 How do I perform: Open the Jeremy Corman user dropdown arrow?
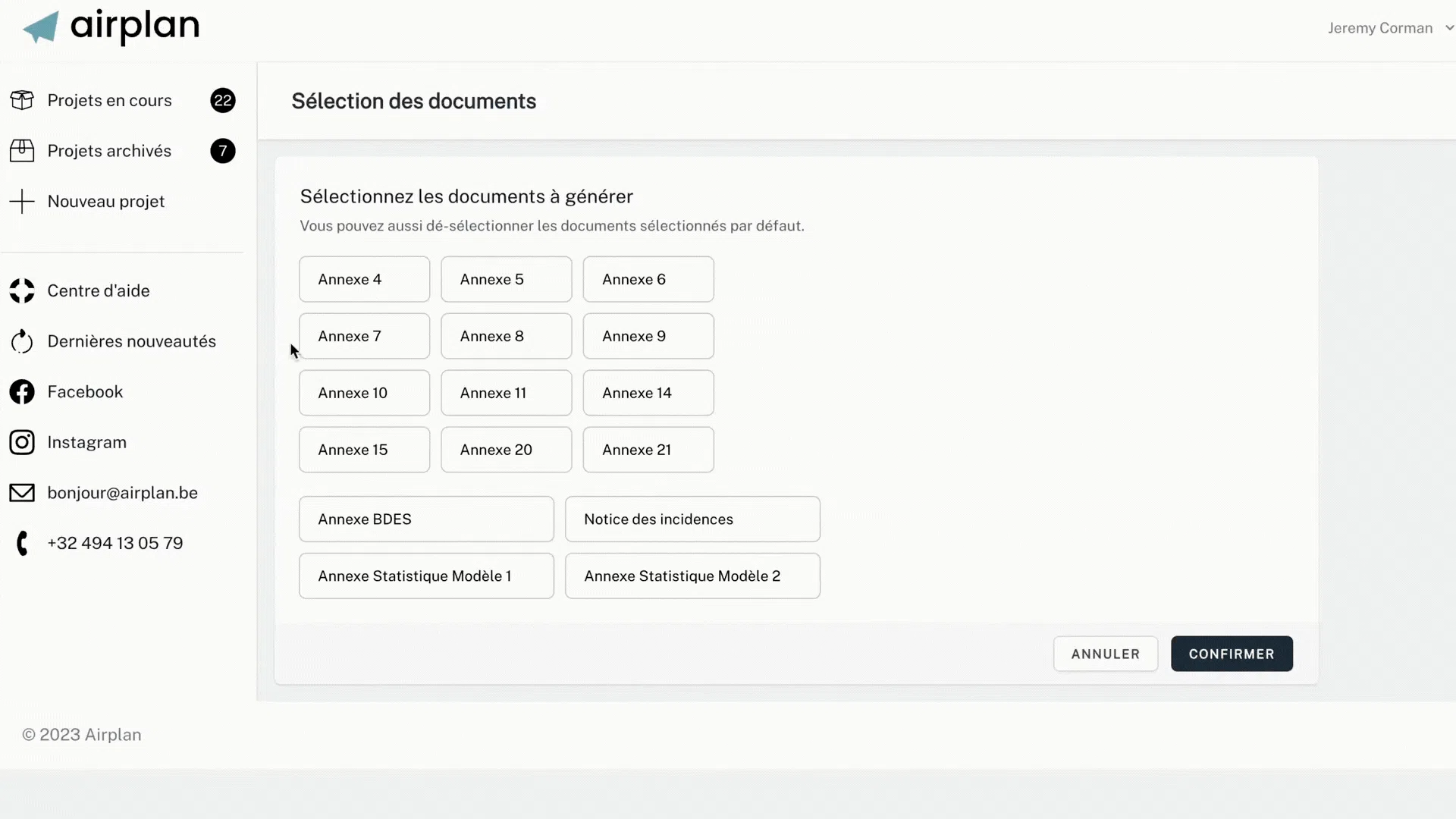point(1449,28)
